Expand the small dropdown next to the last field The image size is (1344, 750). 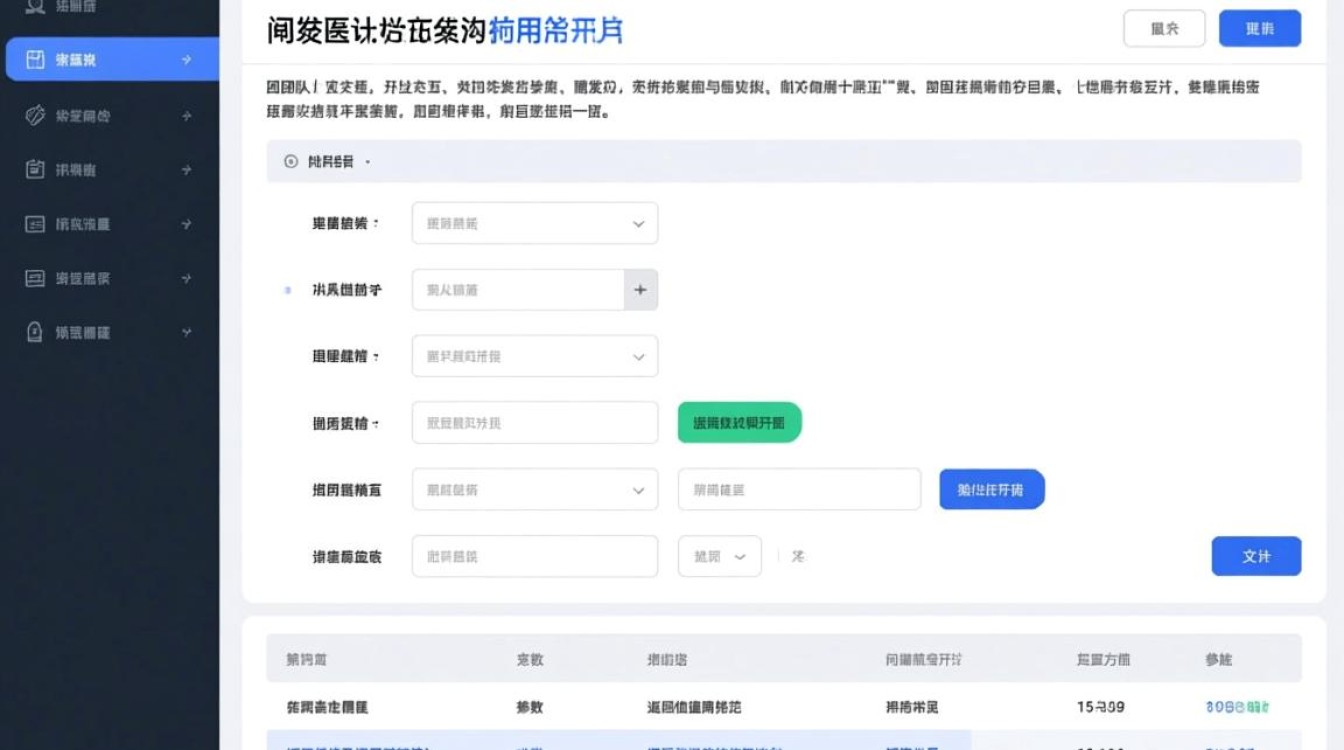coord(719,556)
